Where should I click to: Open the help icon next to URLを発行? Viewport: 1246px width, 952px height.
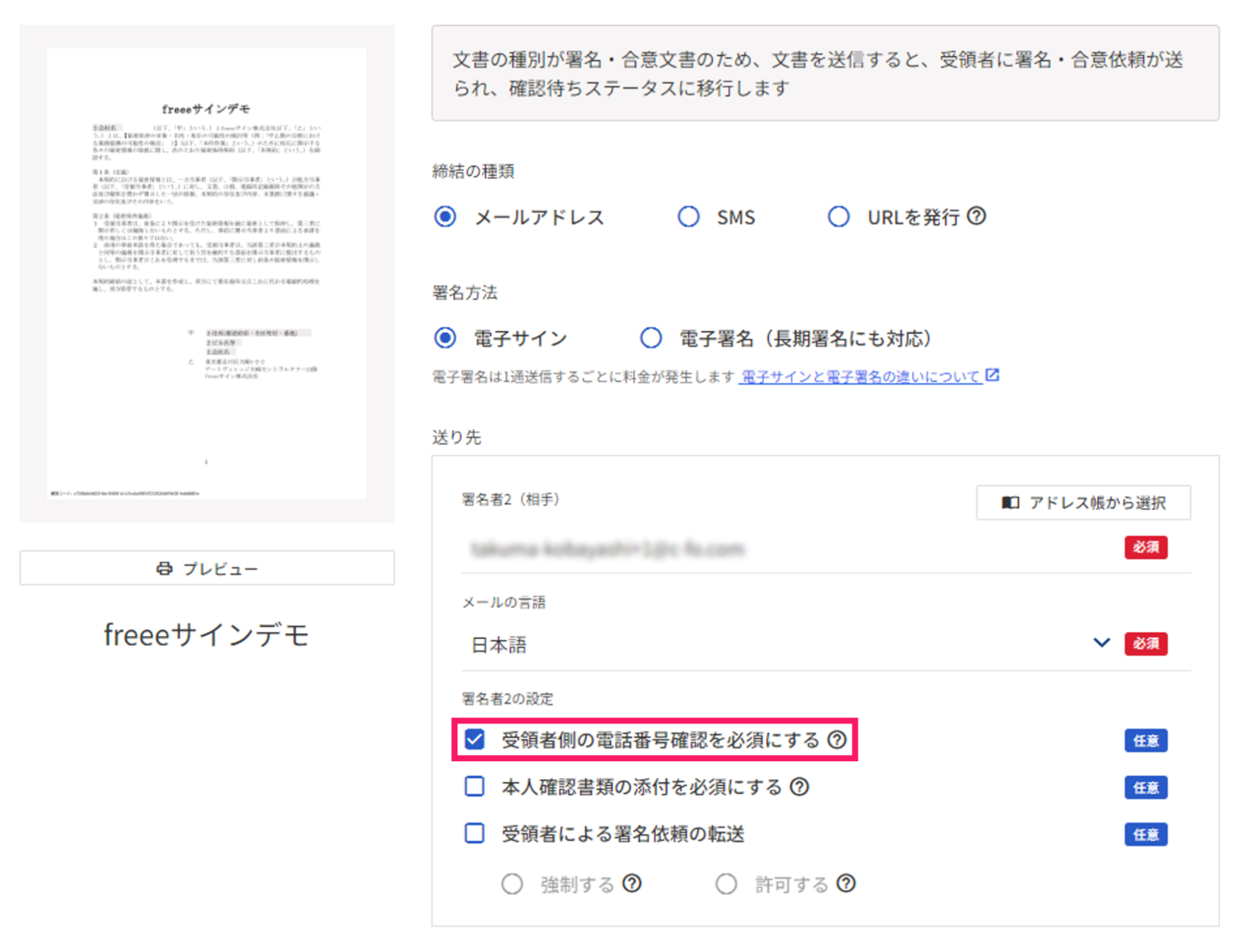pyautogui.click(x=976, y=216)
